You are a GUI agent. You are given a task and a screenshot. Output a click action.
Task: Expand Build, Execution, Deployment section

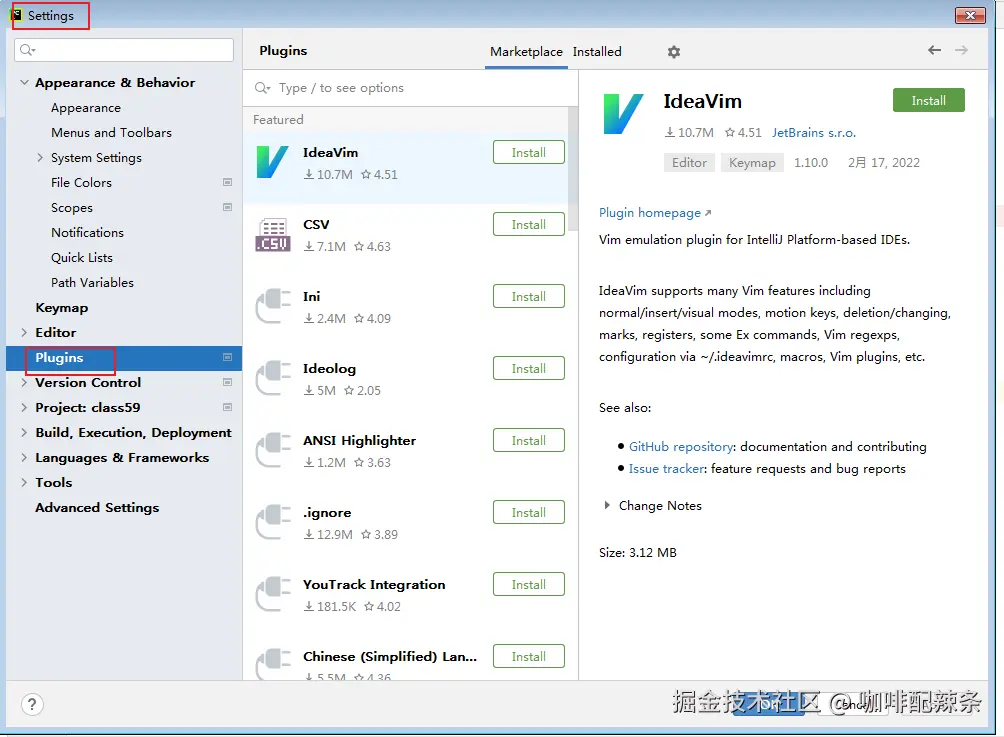coord(24,432)
